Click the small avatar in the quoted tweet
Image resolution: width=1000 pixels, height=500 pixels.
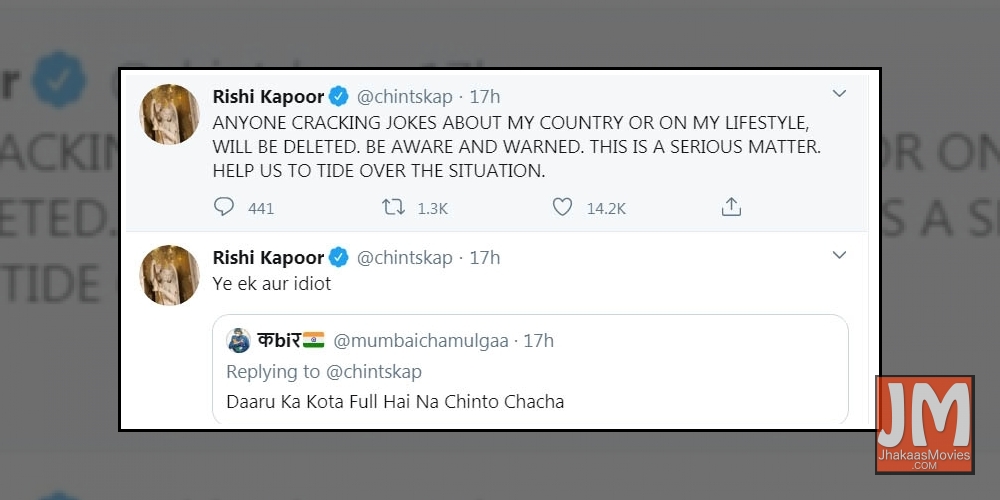(238, 341)
